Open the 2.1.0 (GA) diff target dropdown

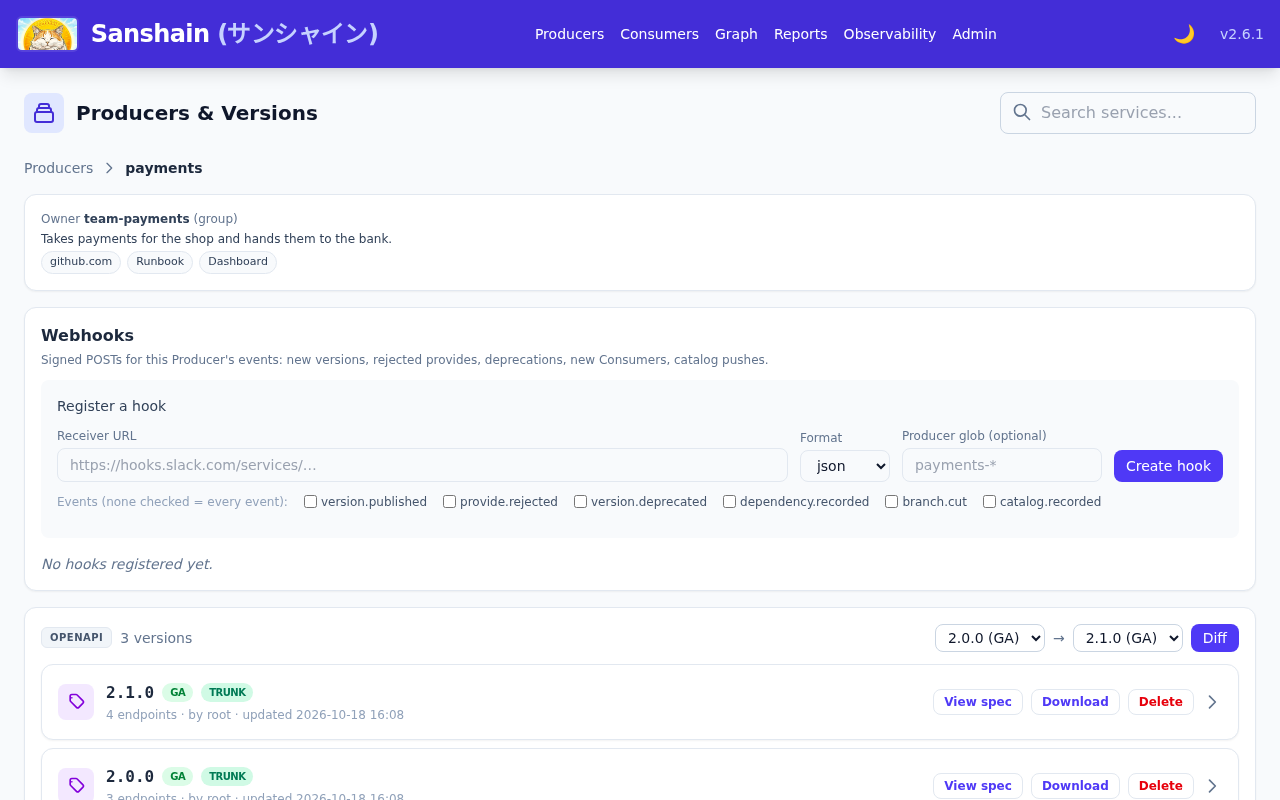pos(1128,638)
